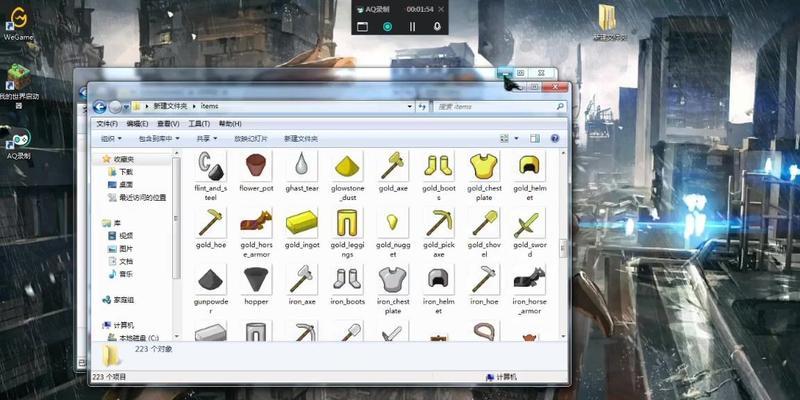Image resolution: width=800 pixels, height=400 pixels.
Task: Open the 共享 dropdown
Action: coord(207,139)
